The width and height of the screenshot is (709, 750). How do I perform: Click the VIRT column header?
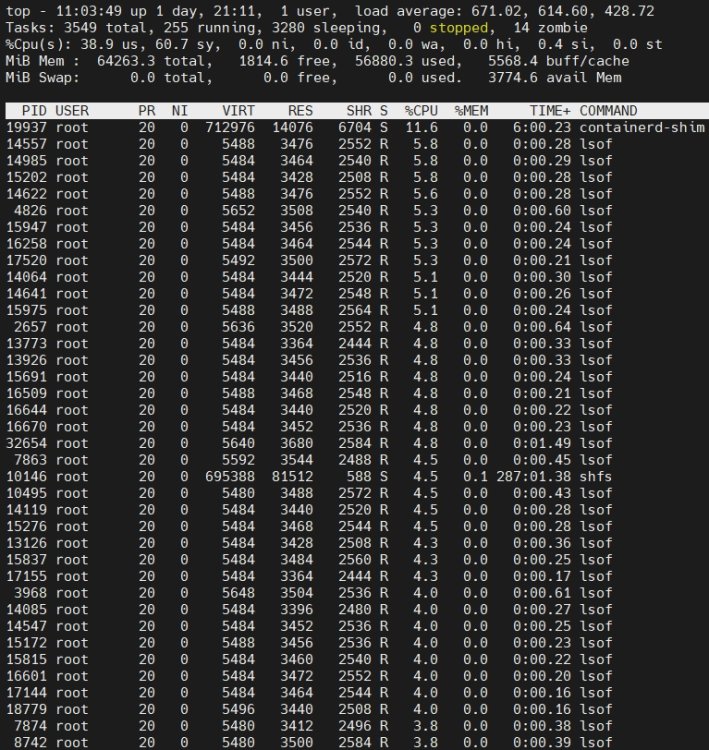238,111
